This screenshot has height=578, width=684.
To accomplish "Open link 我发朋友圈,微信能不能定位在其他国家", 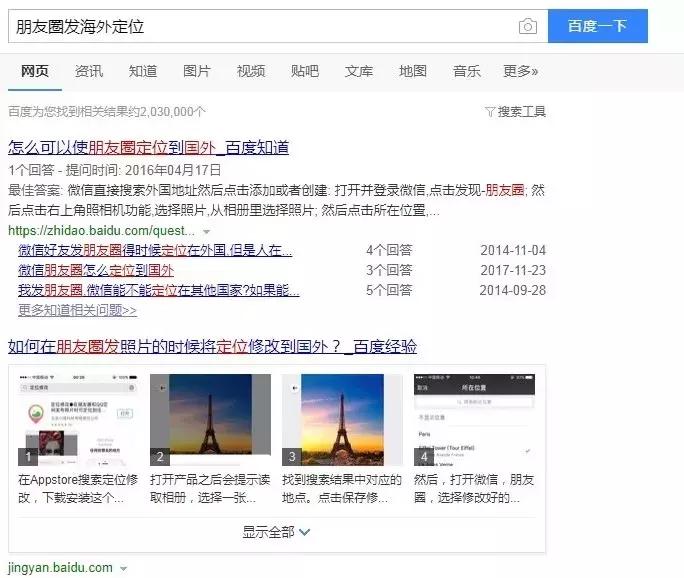I will tap(159, 290).
